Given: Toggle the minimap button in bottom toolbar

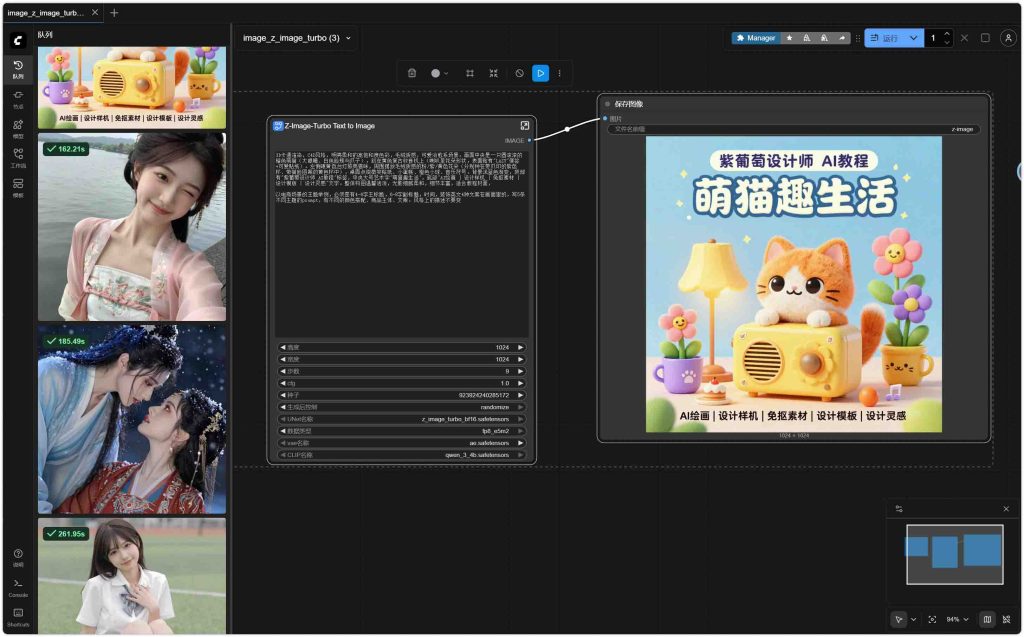Looking at the screenshot, I should click(x=987, y=620).
